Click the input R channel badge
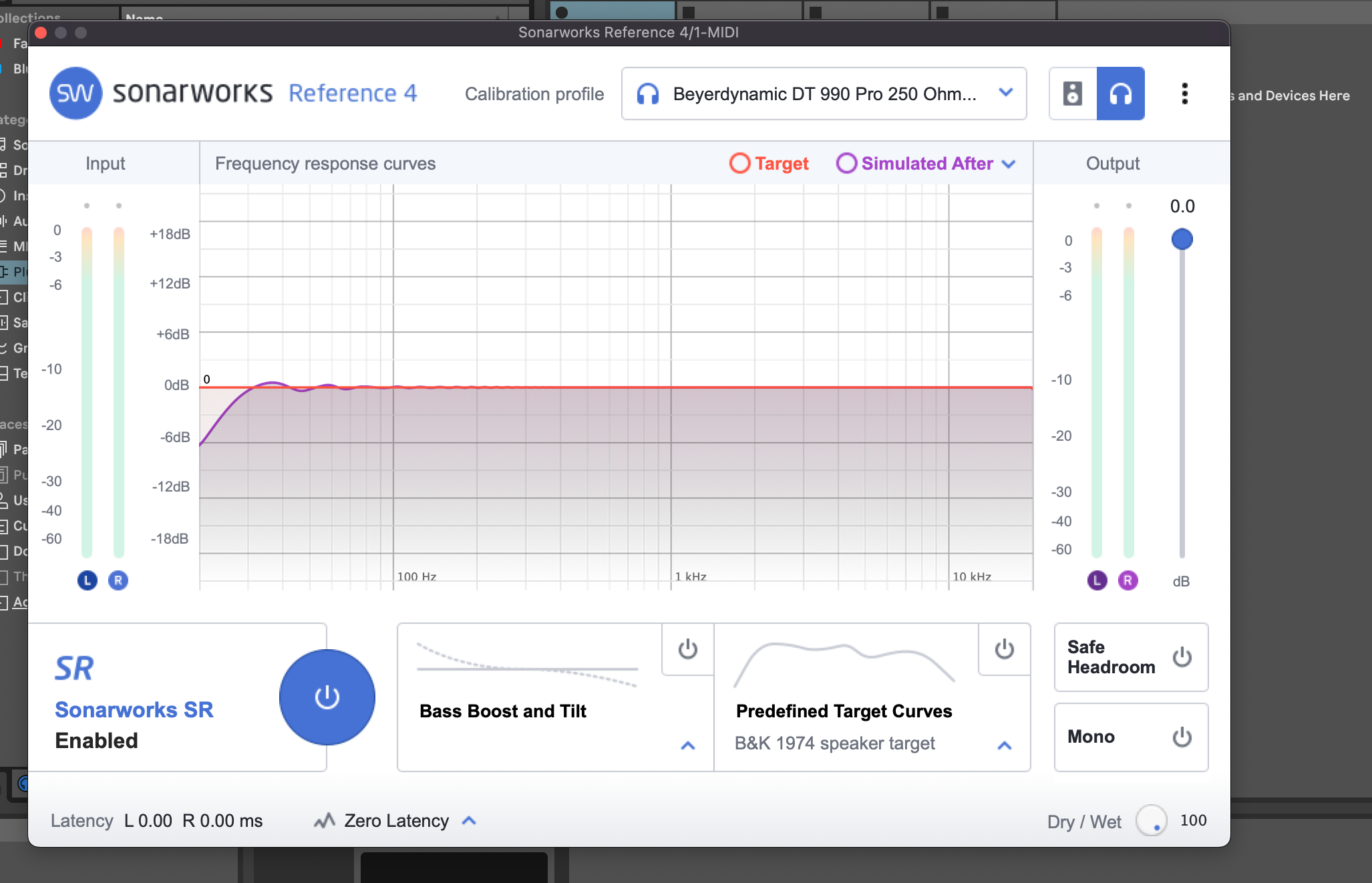 pyautogui.click(x=118, y=580)
